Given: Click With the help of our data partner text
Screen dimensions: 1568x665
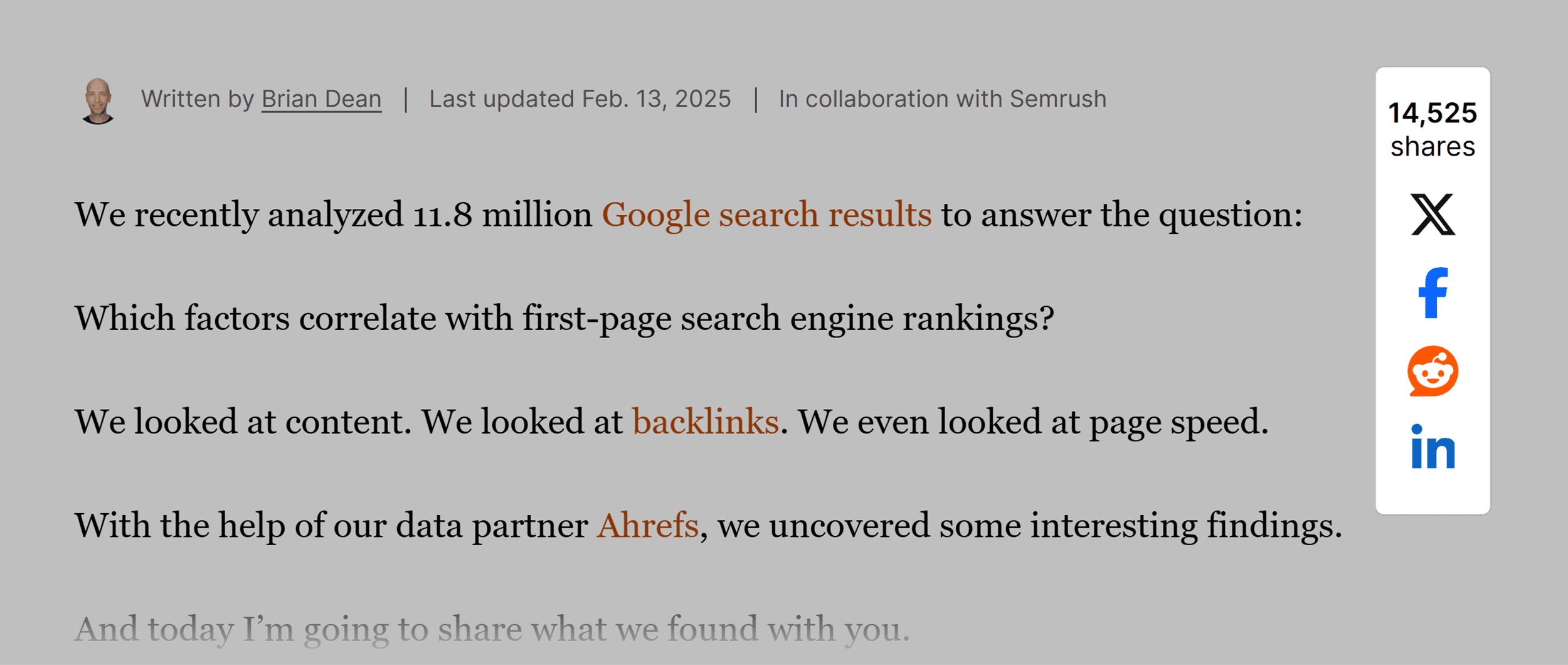Looking at the screenshot, I should tap(331, 525).
